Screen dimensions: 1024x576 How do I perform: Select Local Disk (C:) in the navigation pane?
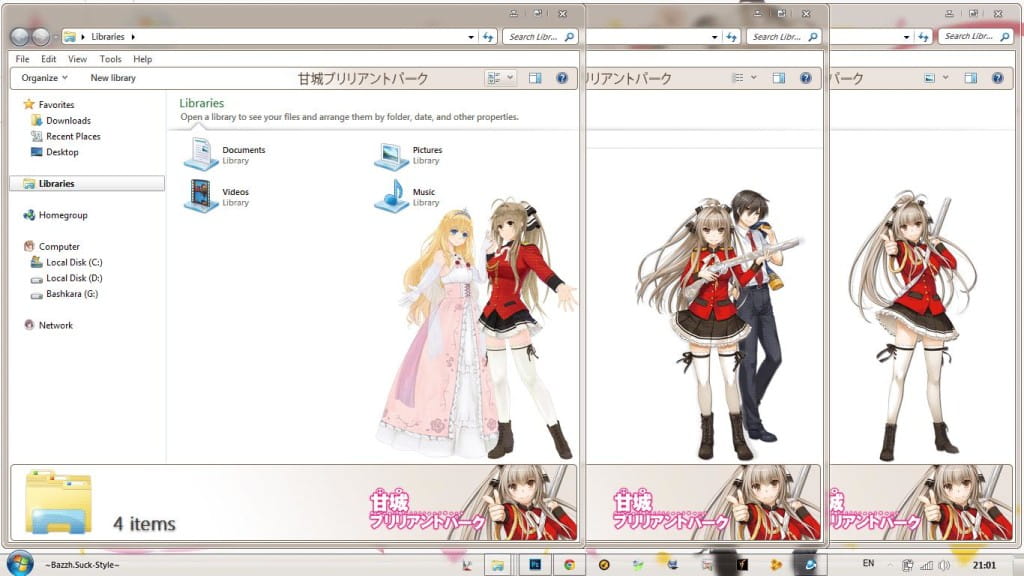pyautogui.click(x=72, y=262)
